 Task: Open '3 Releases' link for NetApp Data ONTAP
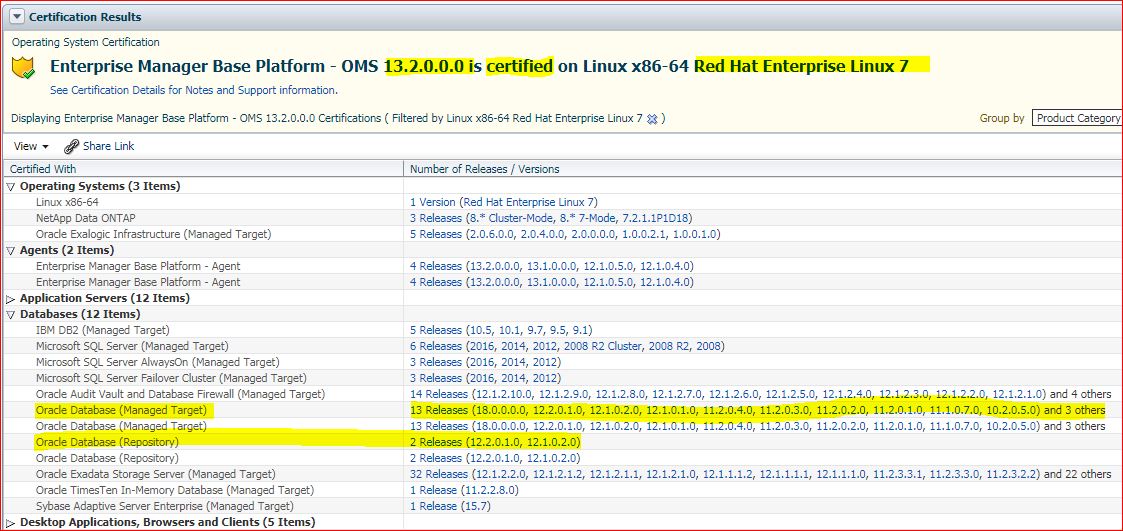tap(436, 218)
